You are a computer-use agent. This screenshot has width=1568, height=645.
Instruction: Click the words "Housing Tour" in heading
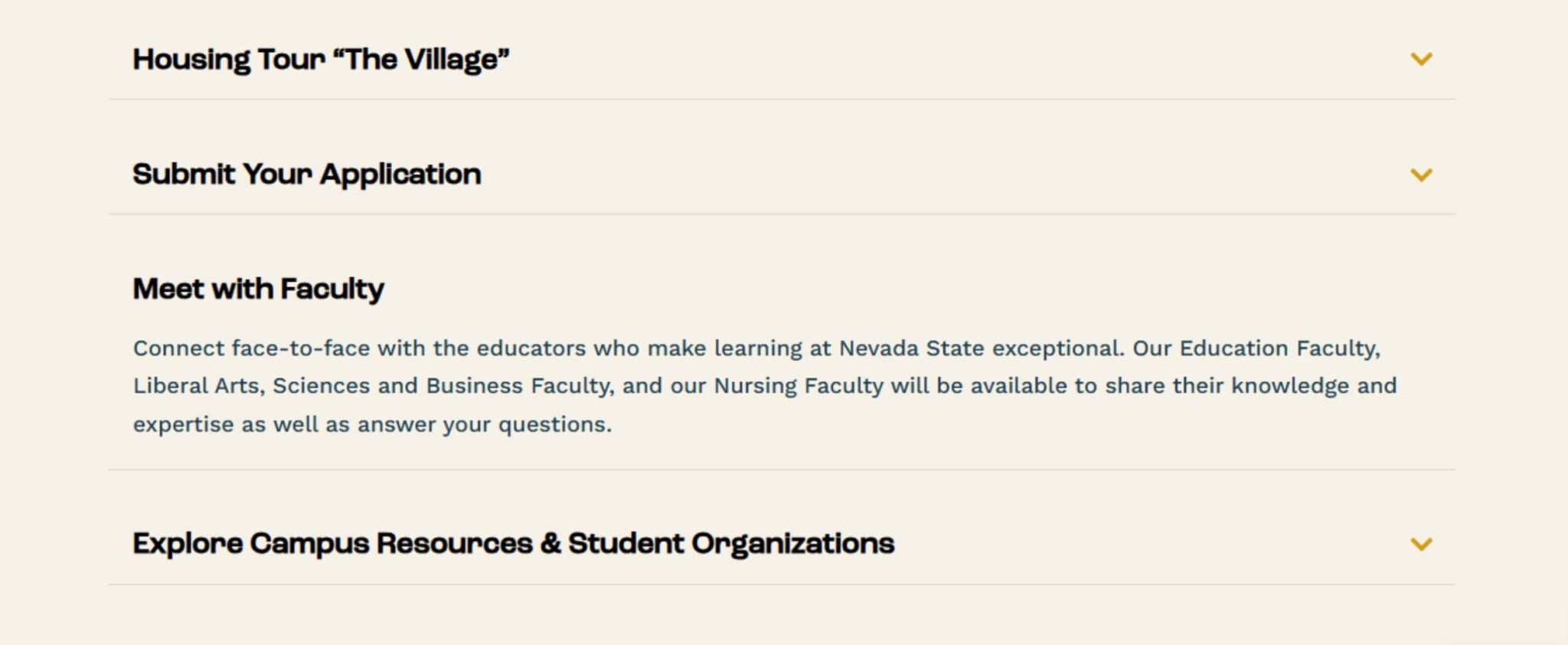(x=228, y=60)
